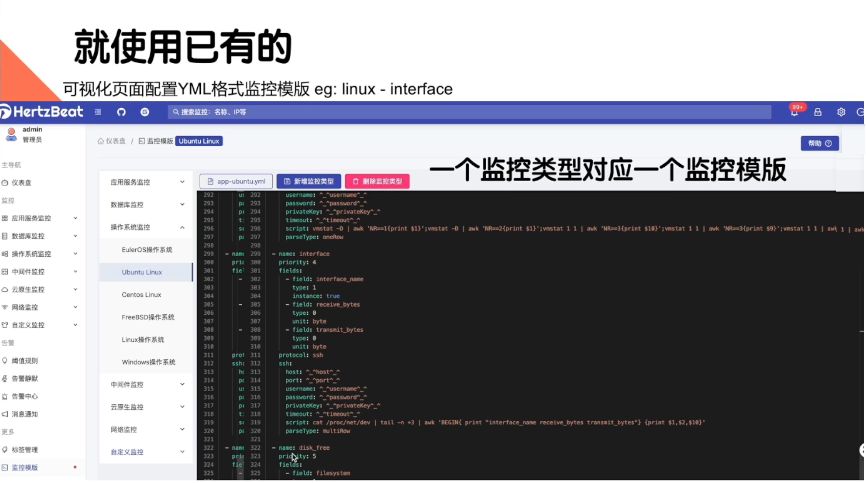Click the circular icon next to GitHub
The width and height of the screenshot is (866, 483).
tap(145, 112)
